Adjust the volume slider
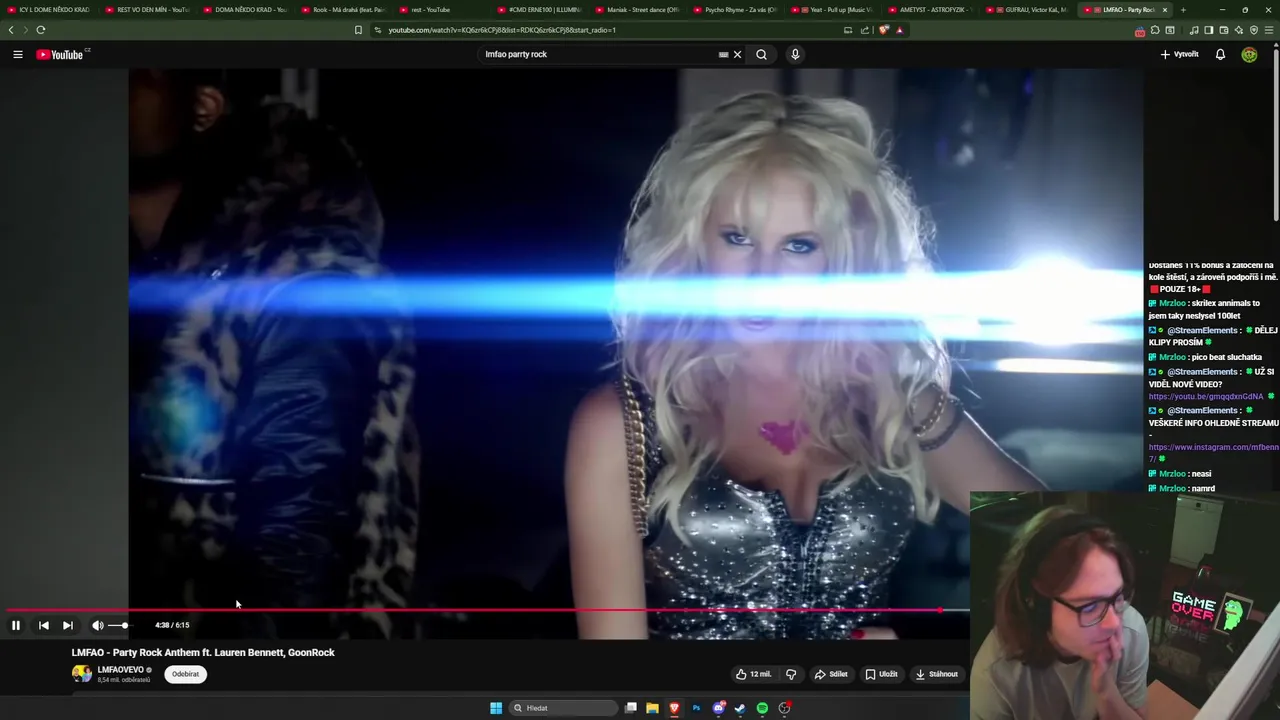Viewport: 1280px width, 720px height. (x=118, y=625)
